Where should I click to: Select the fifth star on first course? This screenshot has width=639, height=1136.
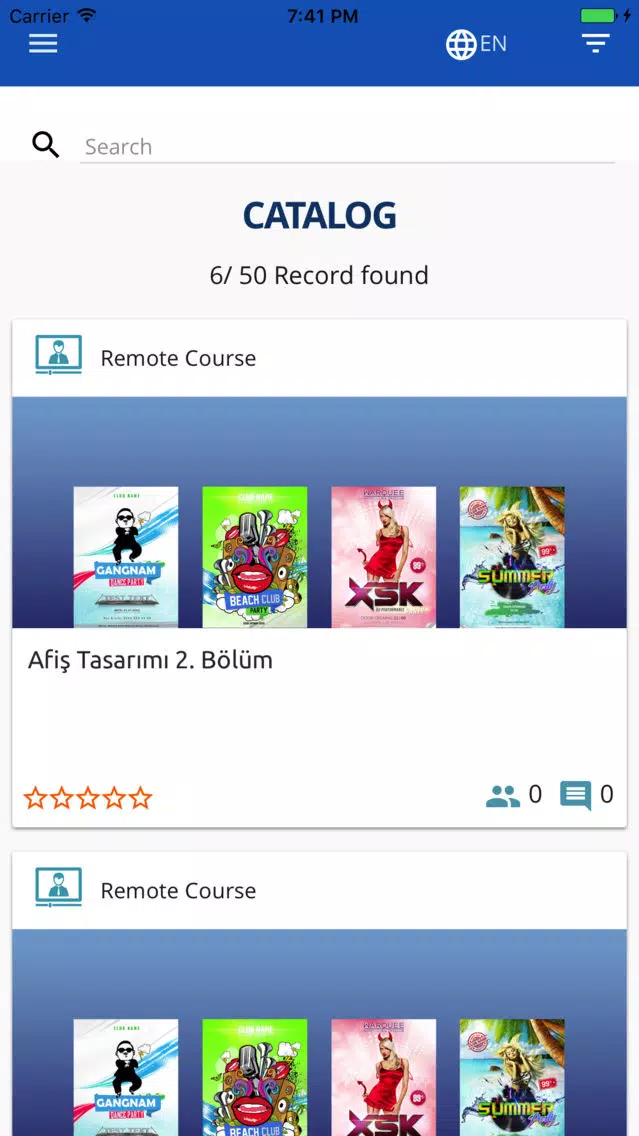[x=140, y=798]
